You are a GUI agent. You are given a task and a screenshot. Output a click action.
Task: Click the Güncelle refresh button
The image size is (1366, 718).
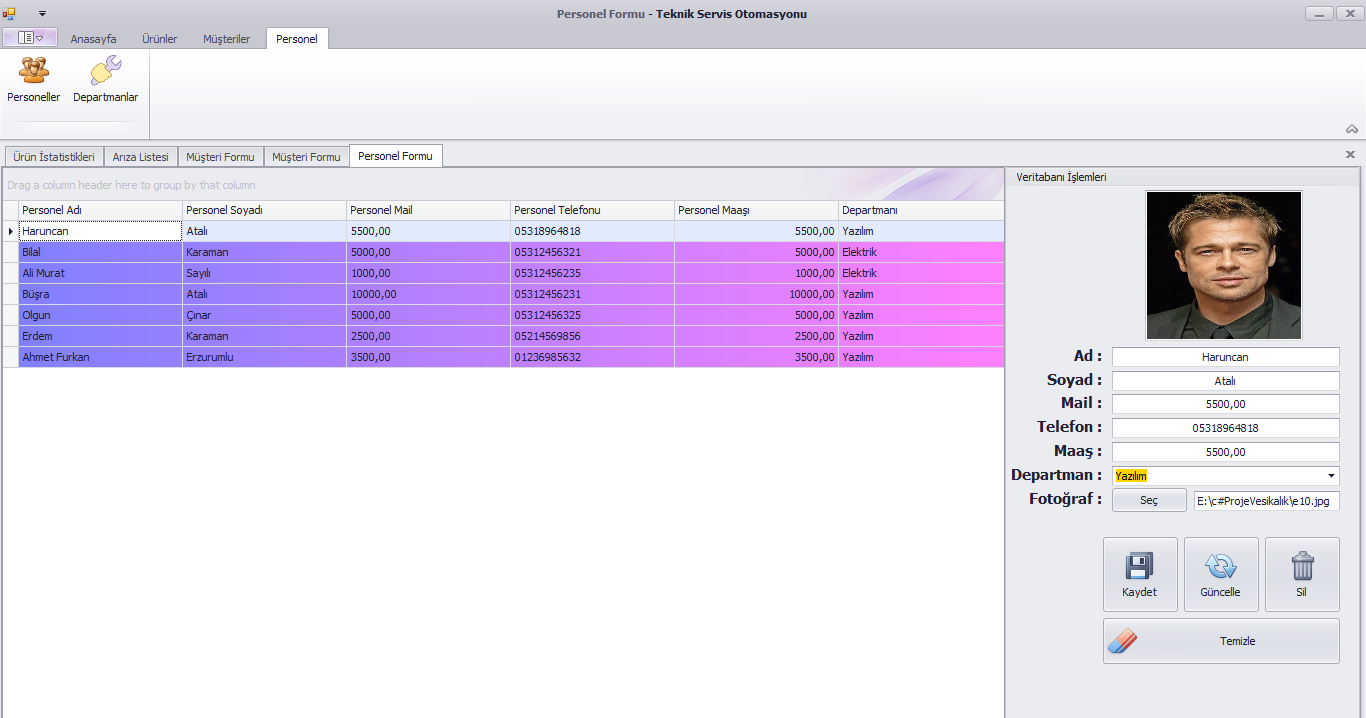(x=1221, y=574)
